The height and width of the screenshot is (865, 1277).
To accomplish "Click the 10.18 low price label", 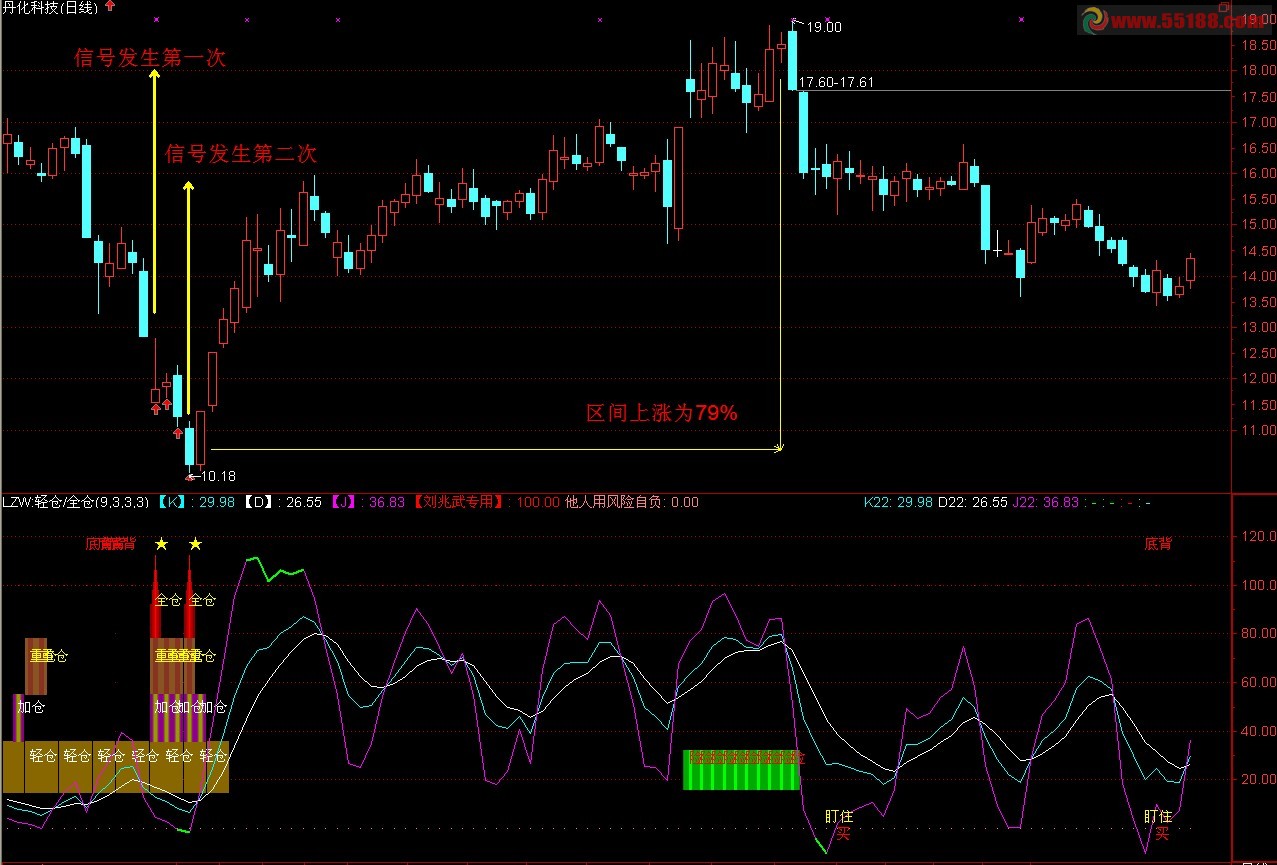I will pos(218,476).
